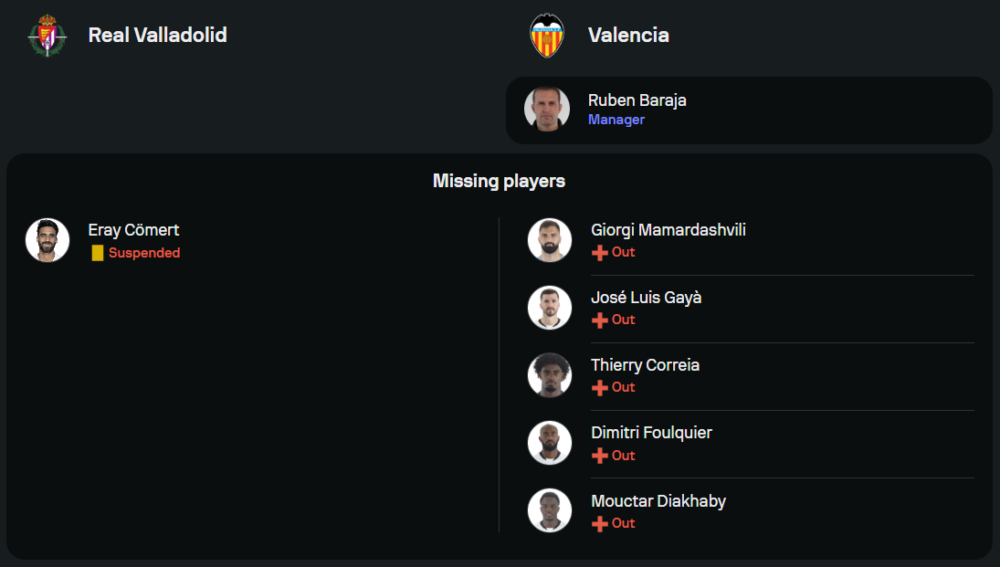
Task: Click the red injury cross under Giorgi Mamardashvili
Action: click(600, 253)
